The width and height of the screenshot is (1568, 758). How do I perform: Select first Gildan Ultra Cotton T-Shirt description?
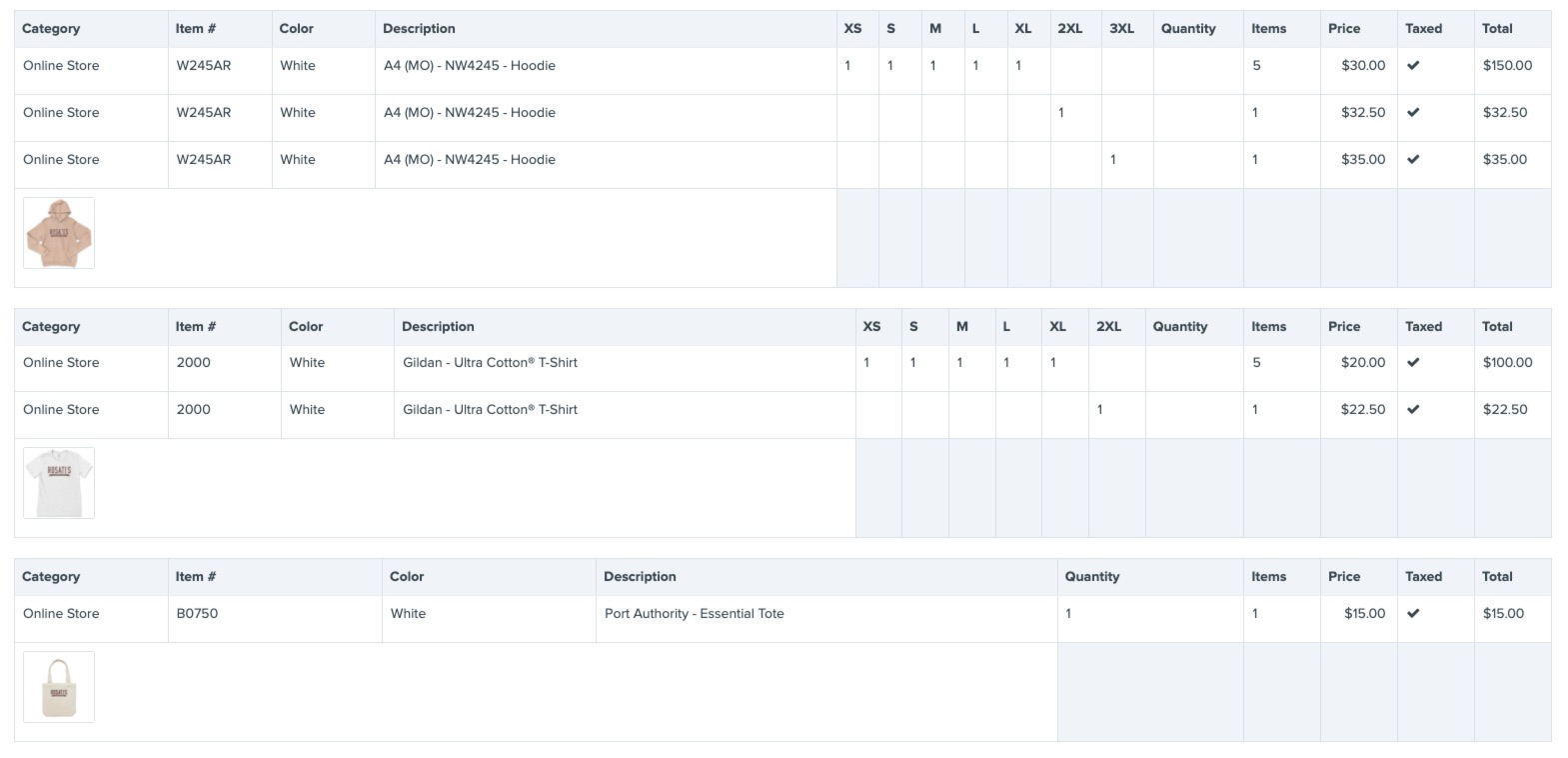coord(490,363)
